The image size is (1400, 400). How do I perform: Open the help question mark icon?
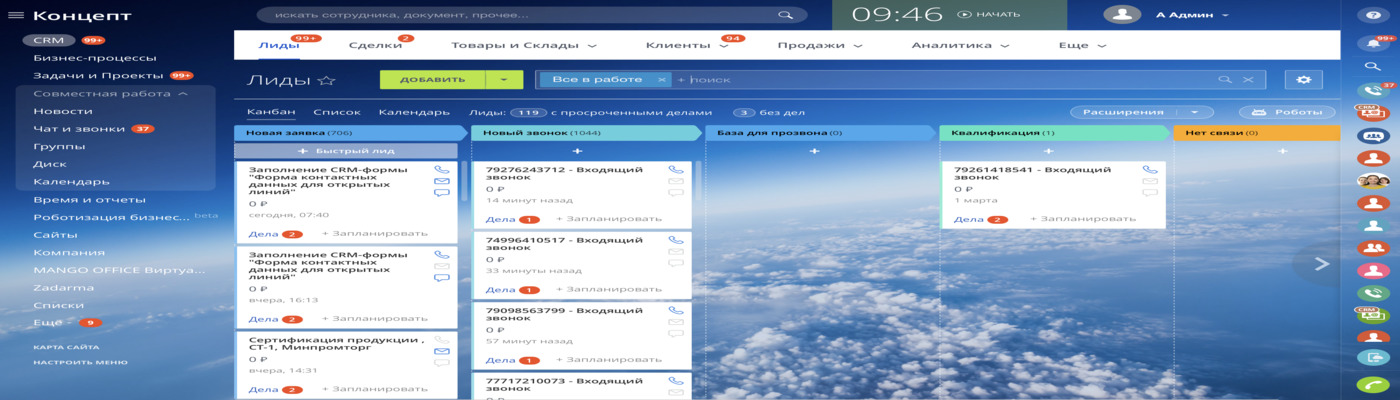tap(1372, 16)
